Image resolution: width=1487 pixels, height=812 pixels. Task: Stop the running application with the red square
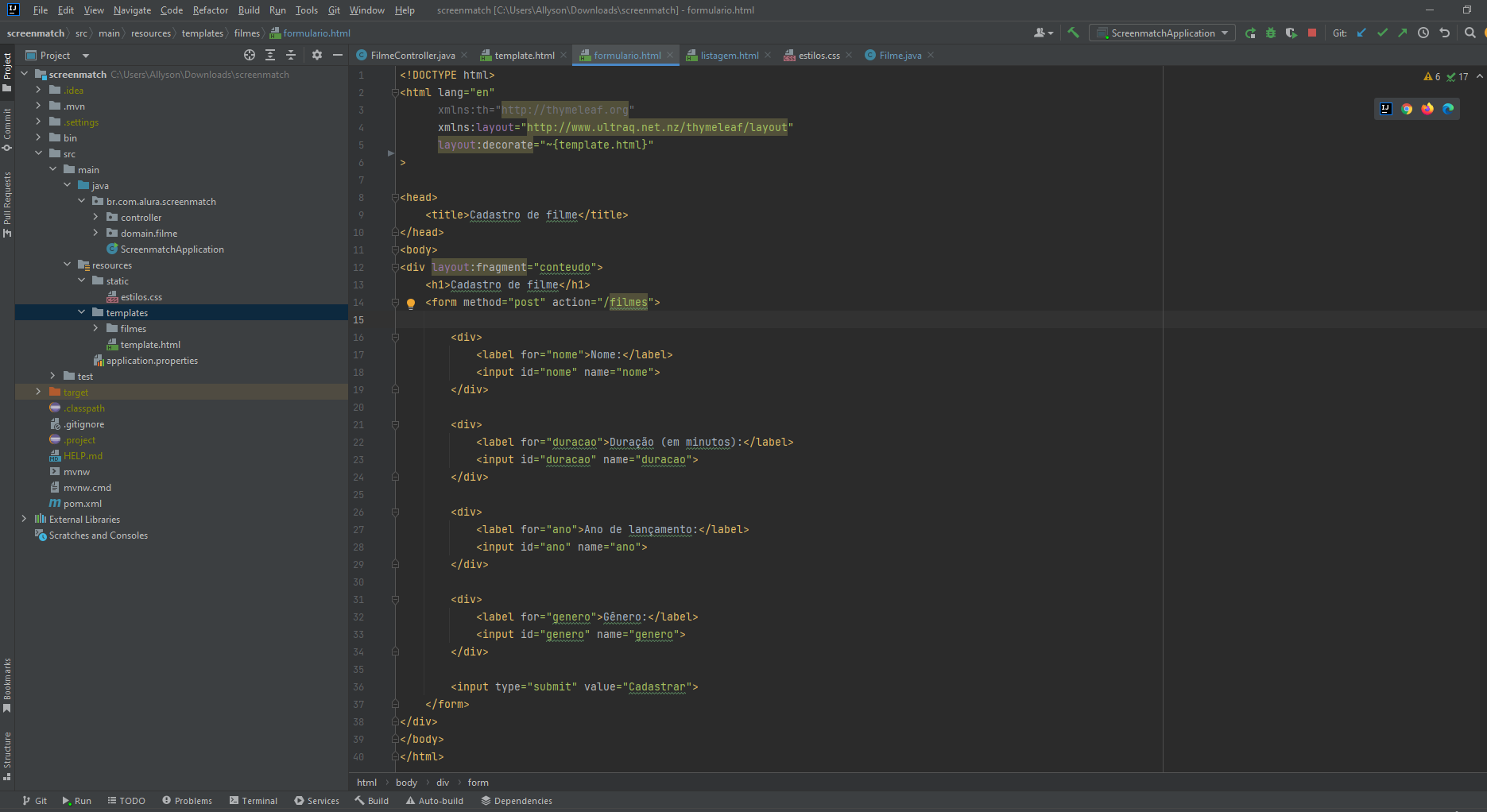(x=1312, y=33)
